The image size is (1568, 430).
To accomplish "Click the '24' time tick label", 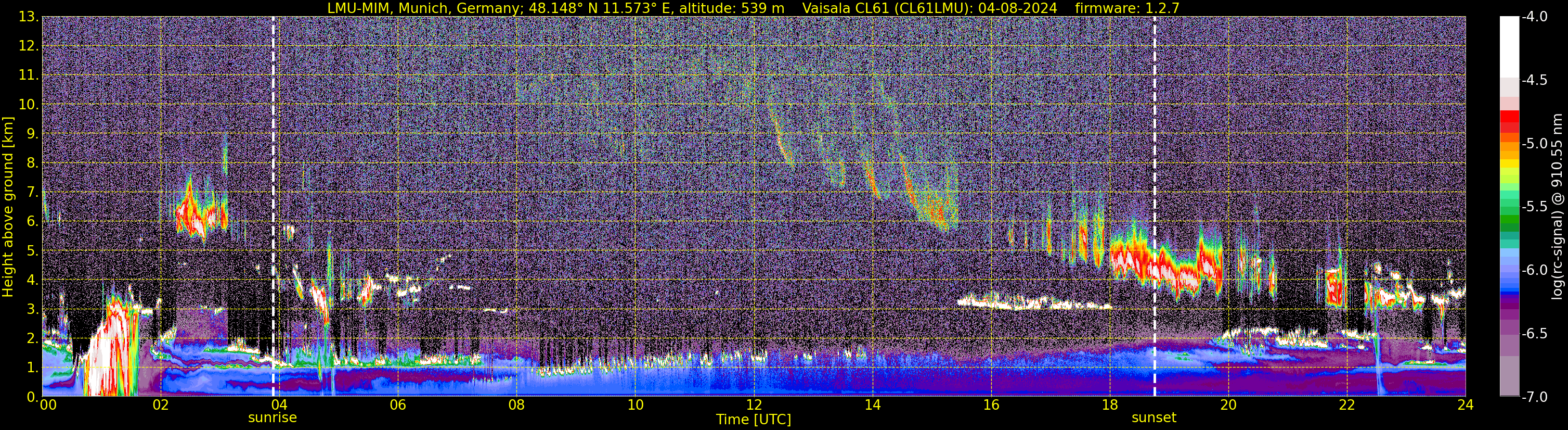I will pos(1465,405).
